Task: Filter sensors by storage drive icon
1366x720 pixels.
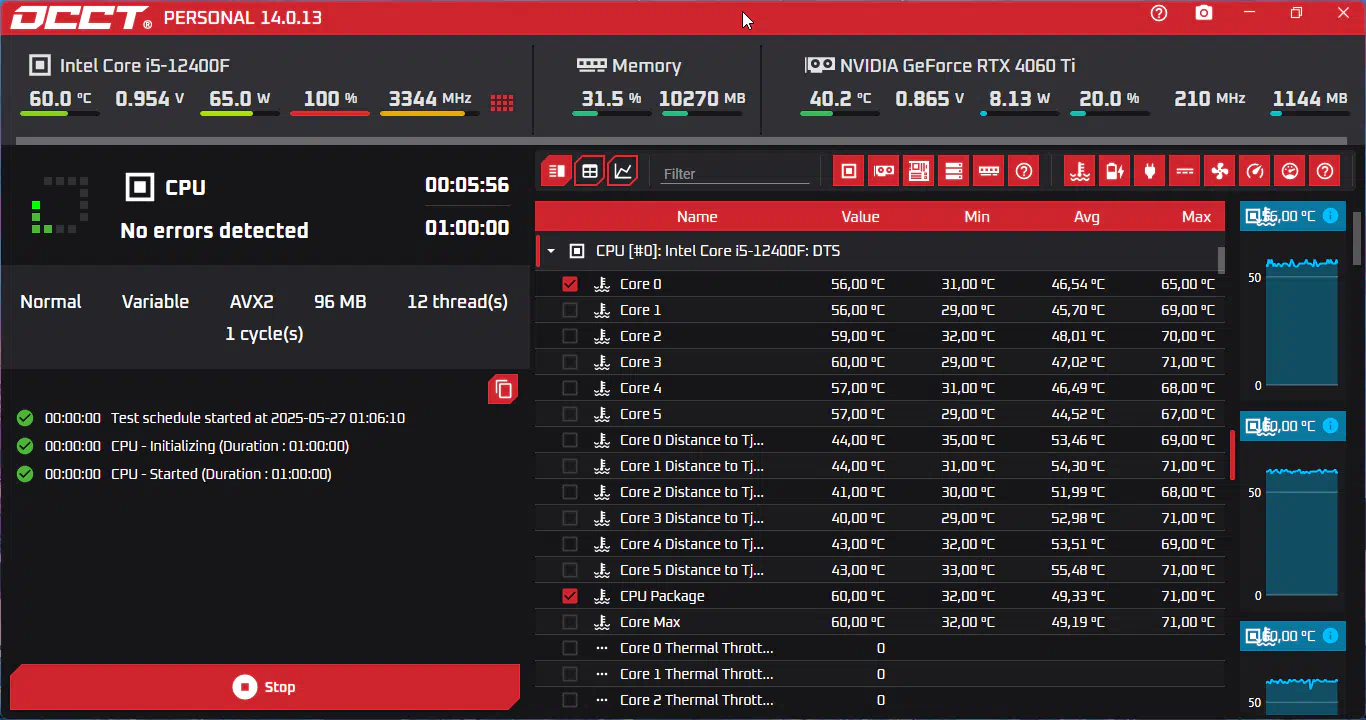Action: pos(954,171)
